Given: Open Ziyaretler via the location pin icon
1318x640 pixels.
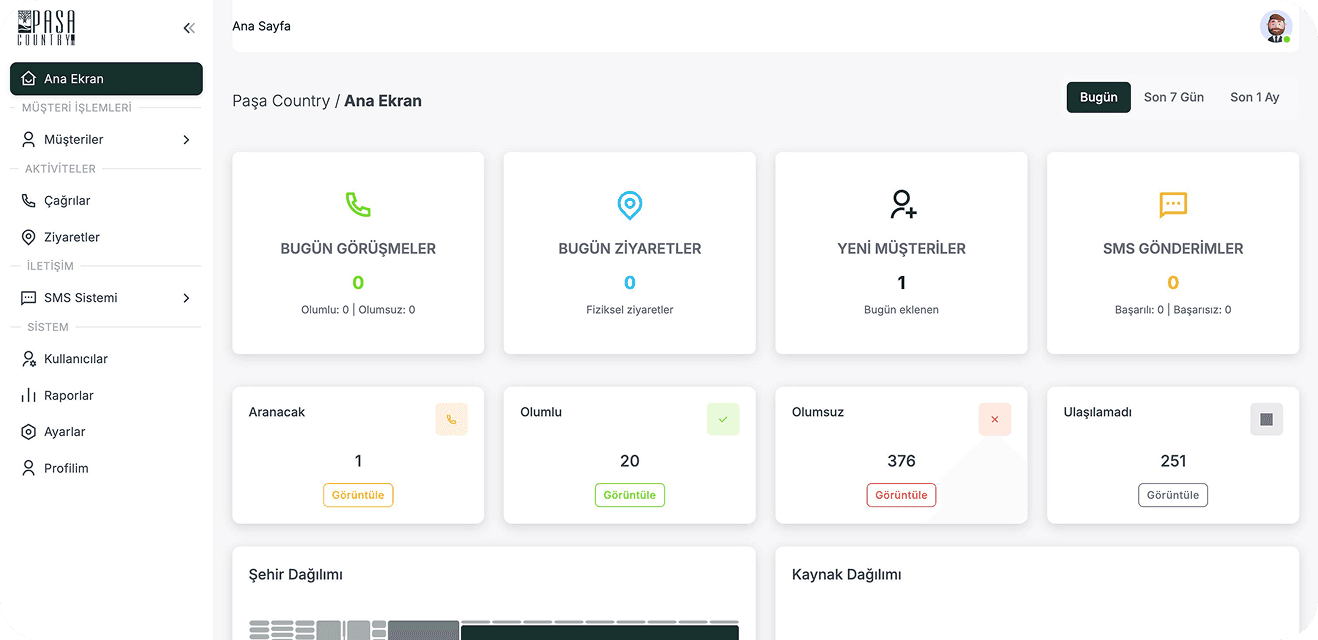Looking at the screenshot, I should tap(29, 237).
